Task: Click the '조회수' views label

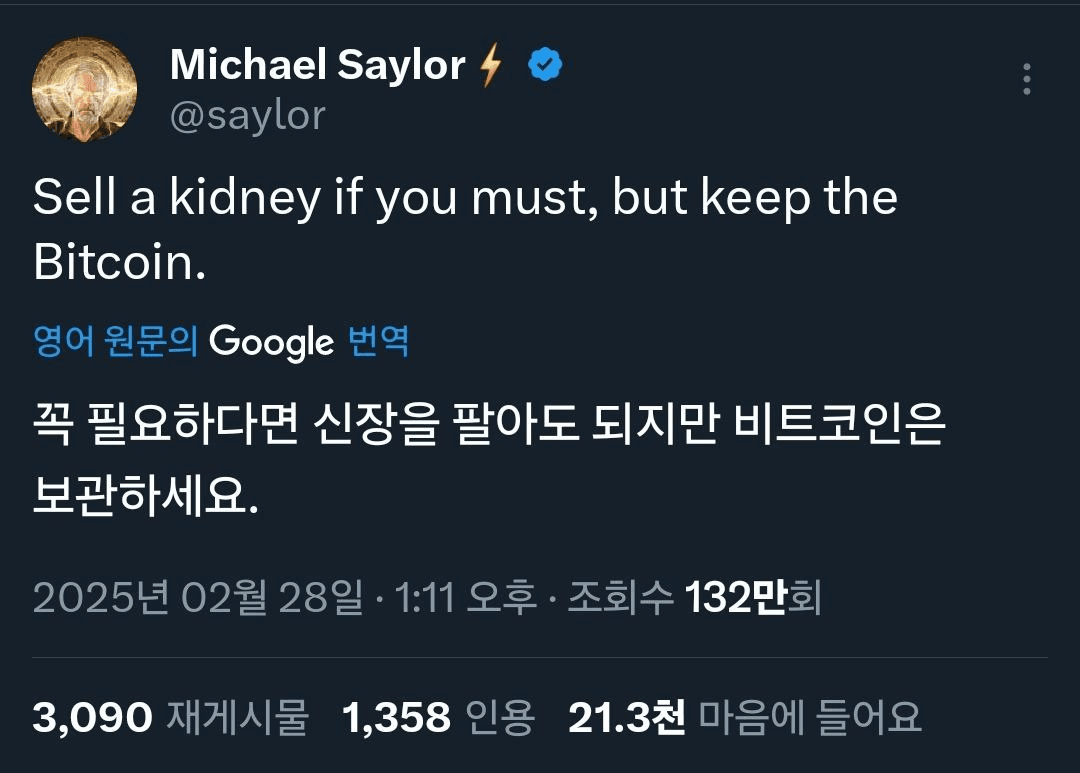Action: (620, 598)
